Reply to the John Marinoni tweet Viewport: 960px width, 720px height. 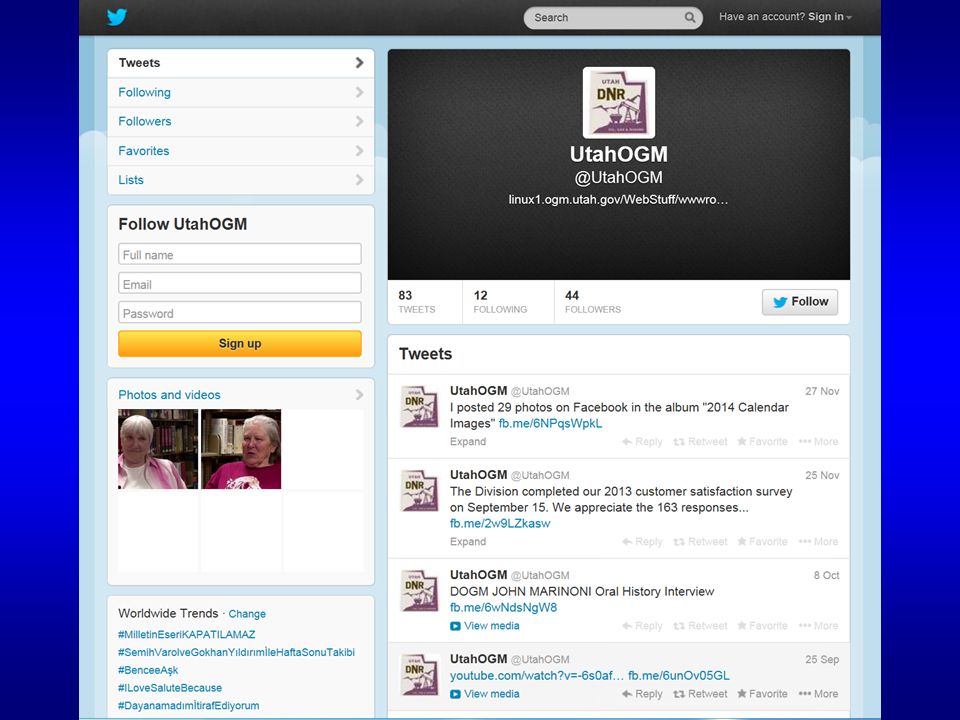click(642, 626)
